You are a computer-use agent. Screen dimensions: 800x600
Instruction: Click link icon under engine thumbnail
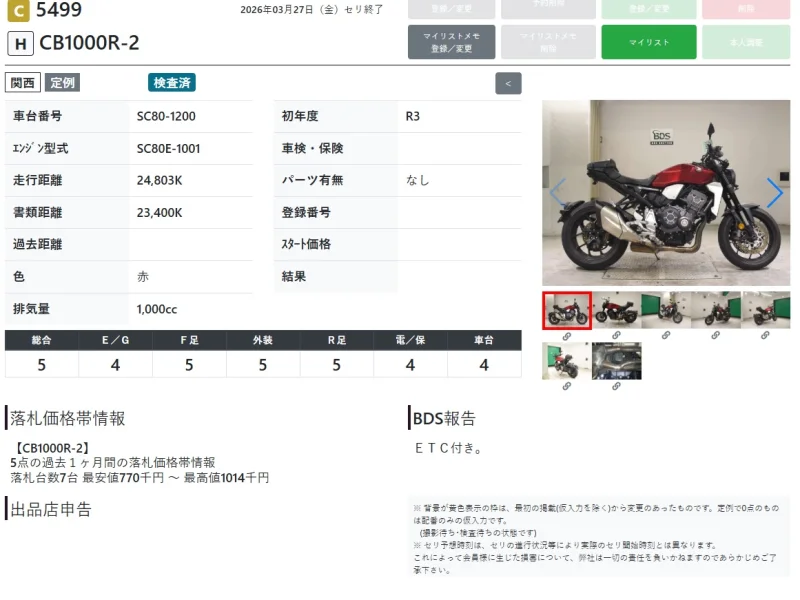[616, 386]
